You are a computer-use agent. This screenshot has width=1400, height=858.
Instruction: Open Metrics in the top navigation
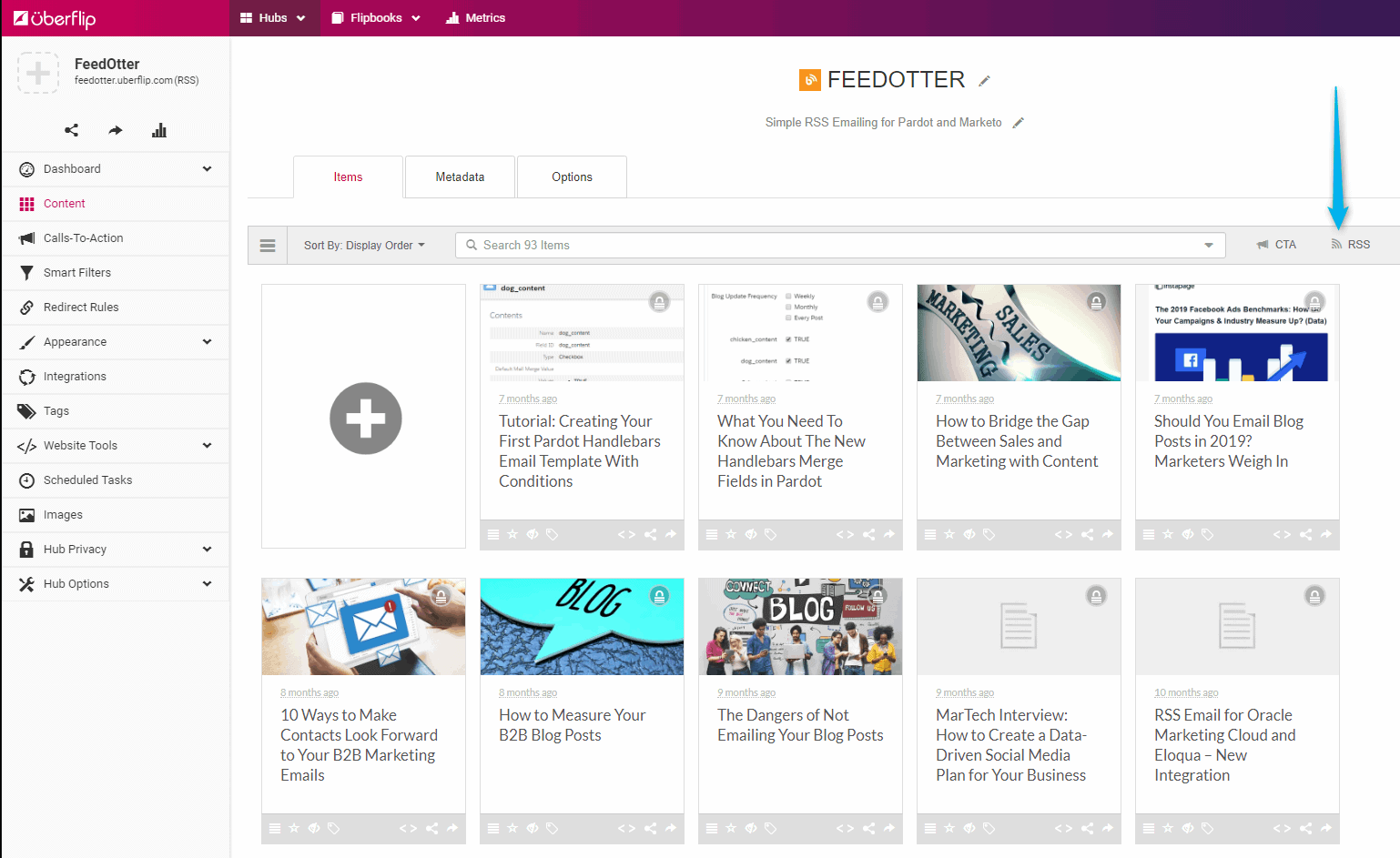coord(475,18)
